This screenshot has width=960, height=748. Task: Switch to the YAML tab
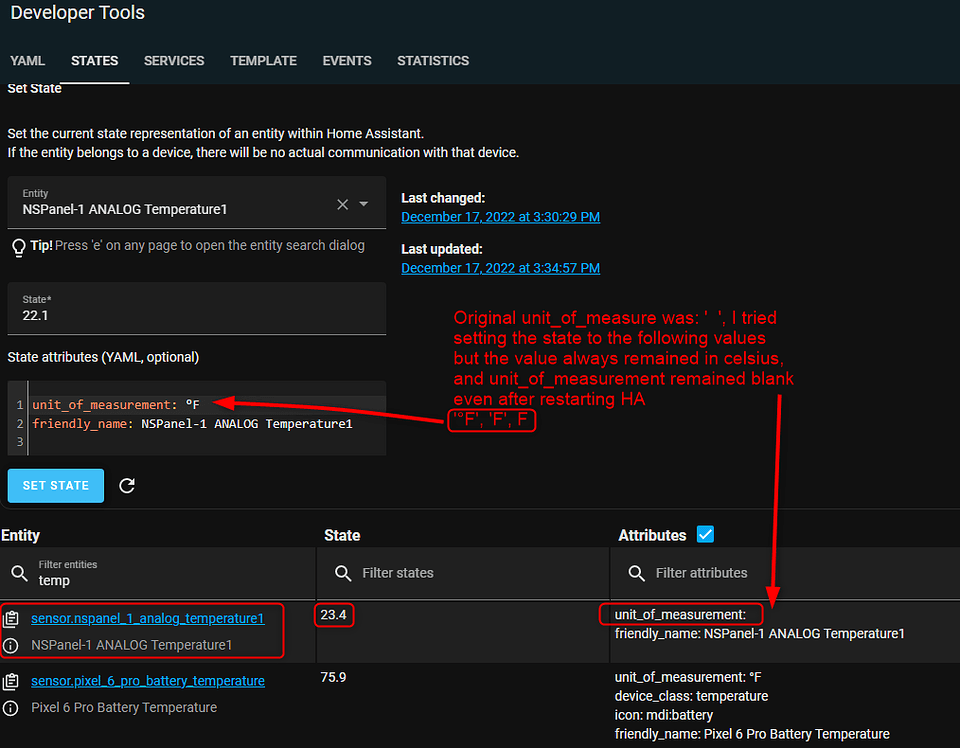tap(28, 61)
